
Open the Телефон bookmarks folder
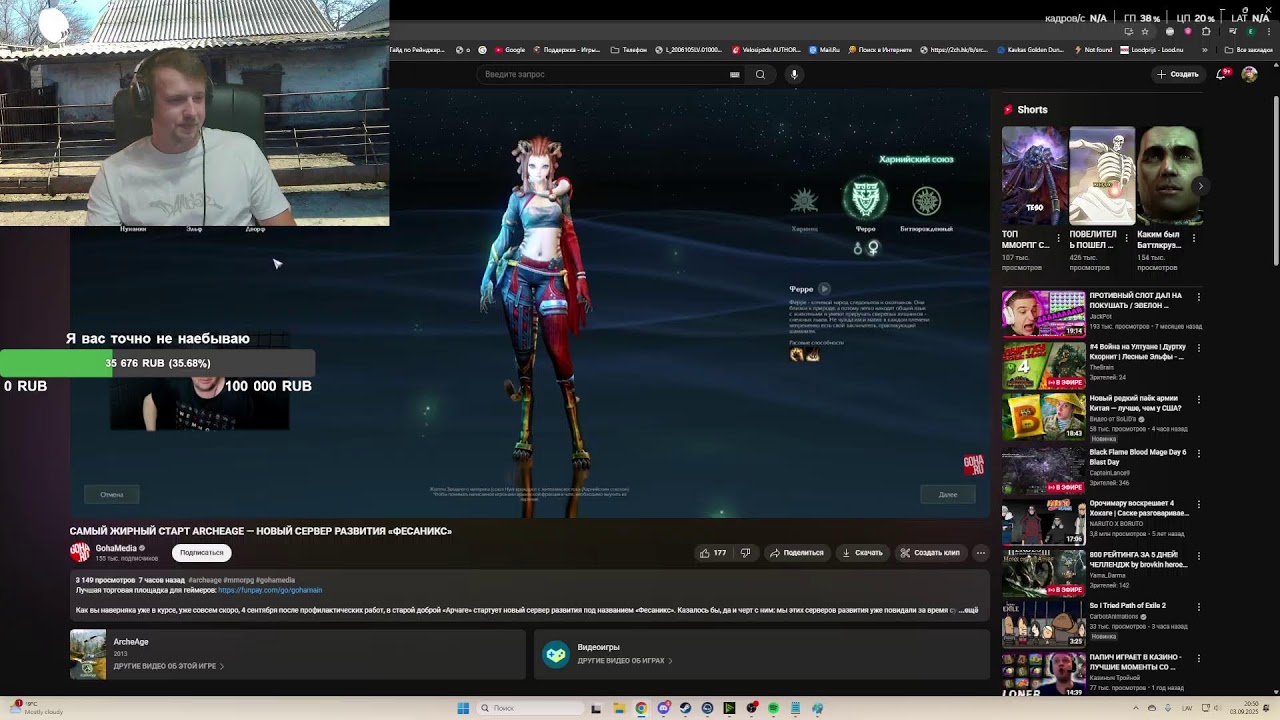629,49
